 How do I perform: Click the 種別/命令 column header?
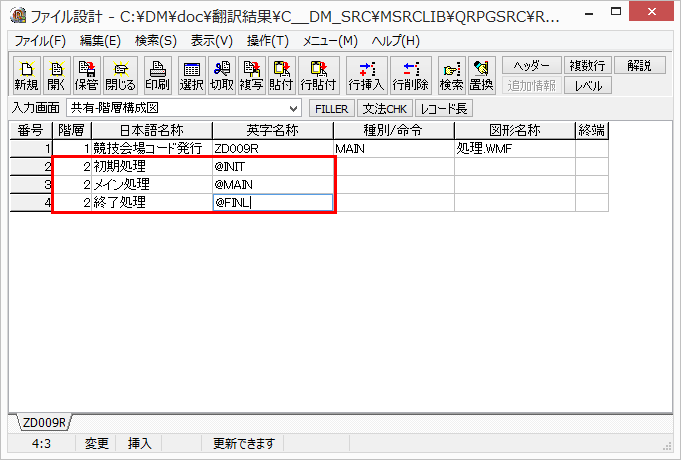(393, 130)
